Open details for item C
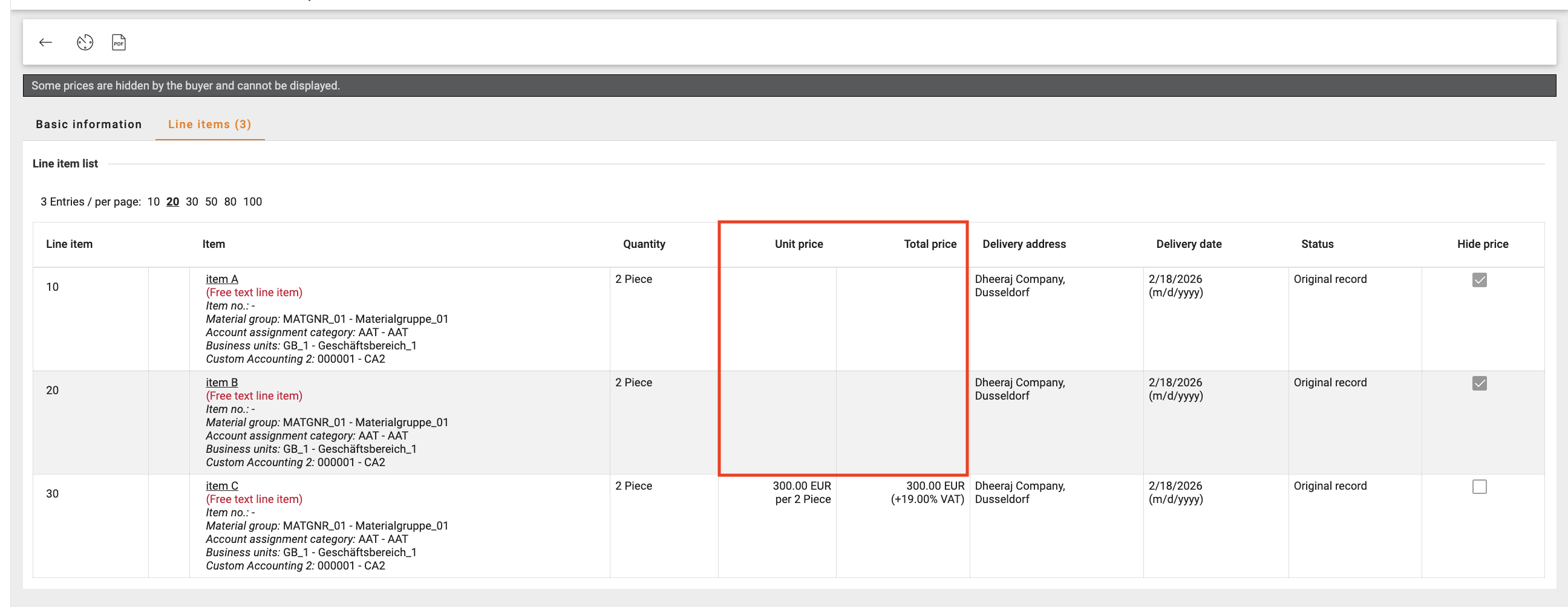Image resolution: width=1568 pixels, height=607 pixels. pos(221,485)
